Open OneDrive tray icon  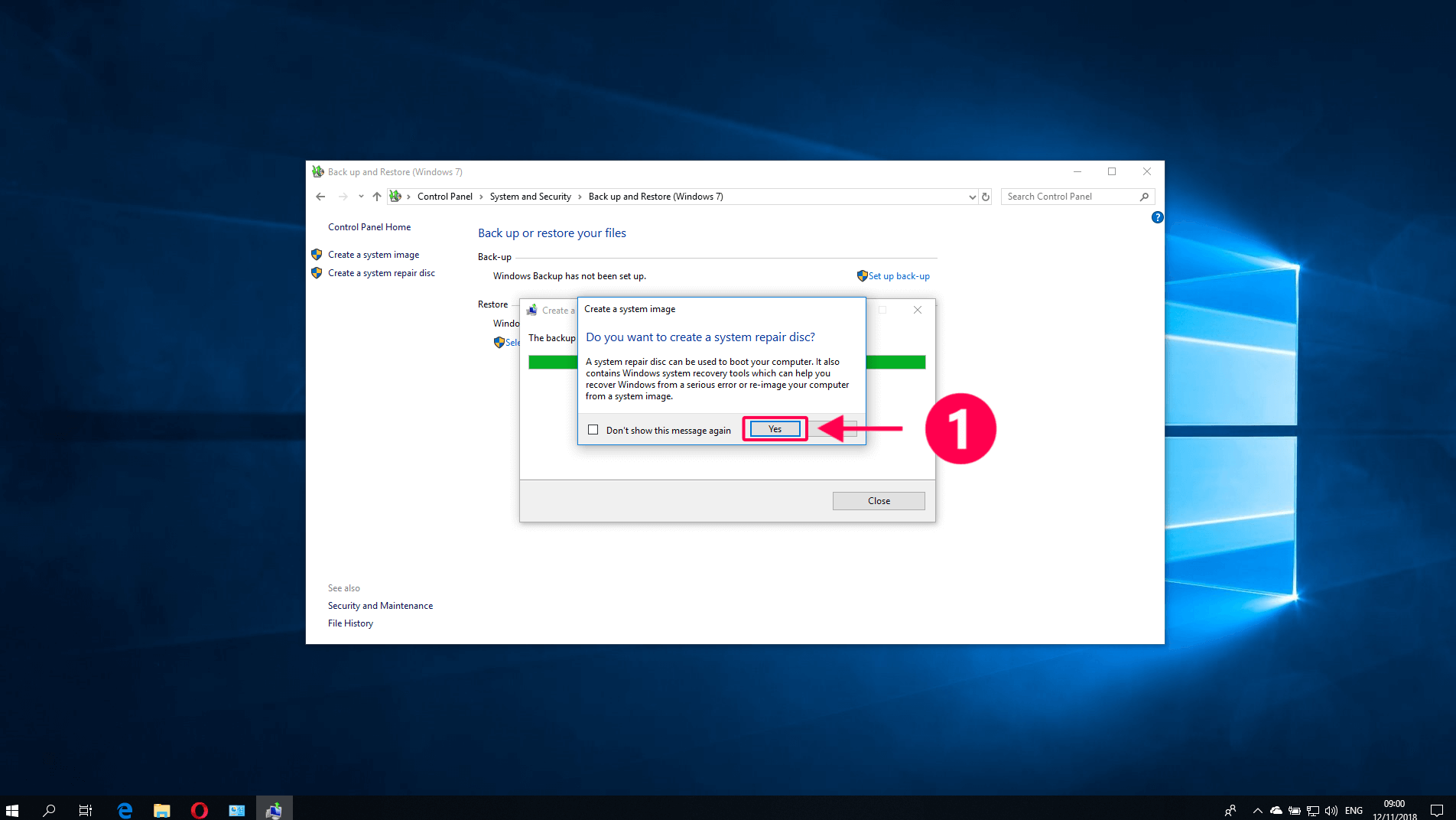[x=1276, y=811]
